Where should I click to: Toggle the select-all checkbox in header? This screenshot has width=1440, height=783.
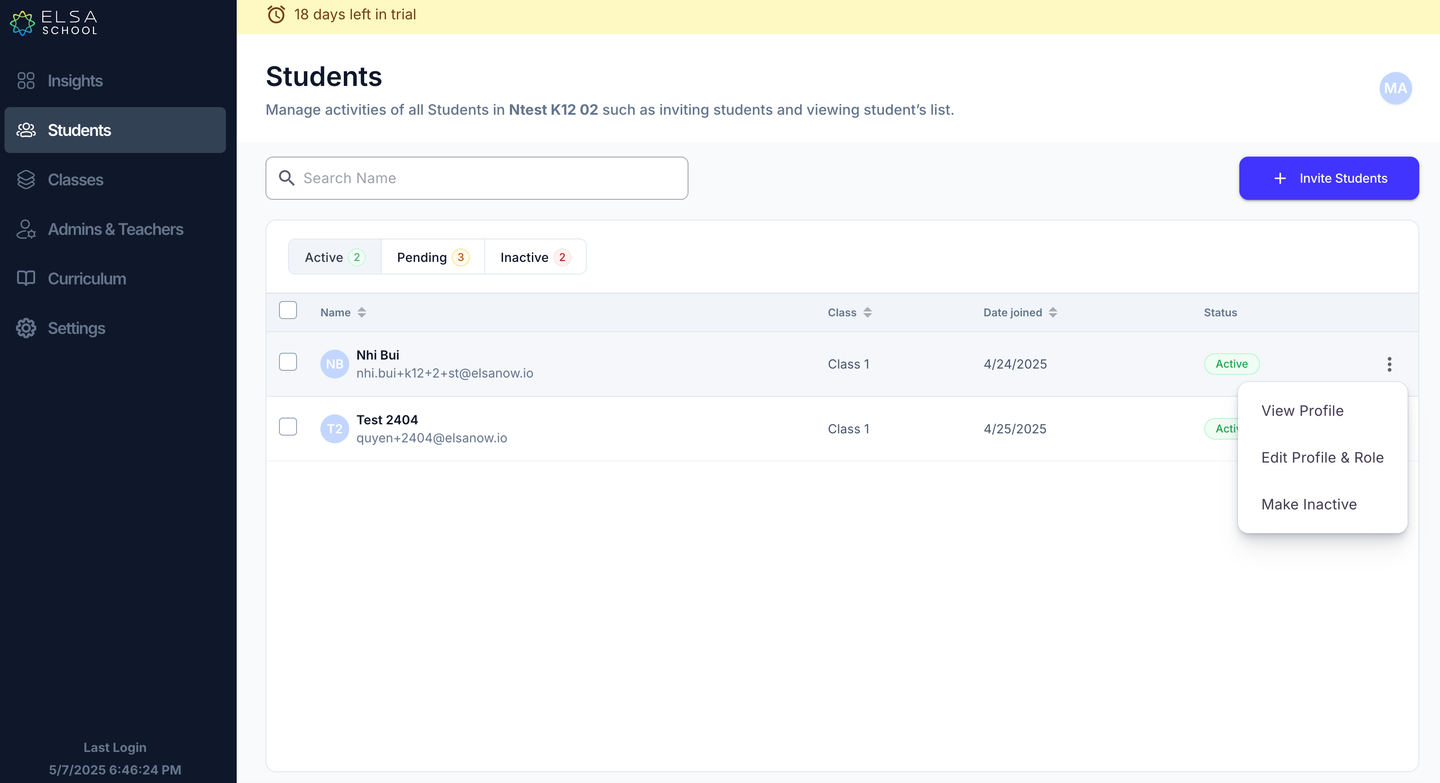(x=288, y=310)
